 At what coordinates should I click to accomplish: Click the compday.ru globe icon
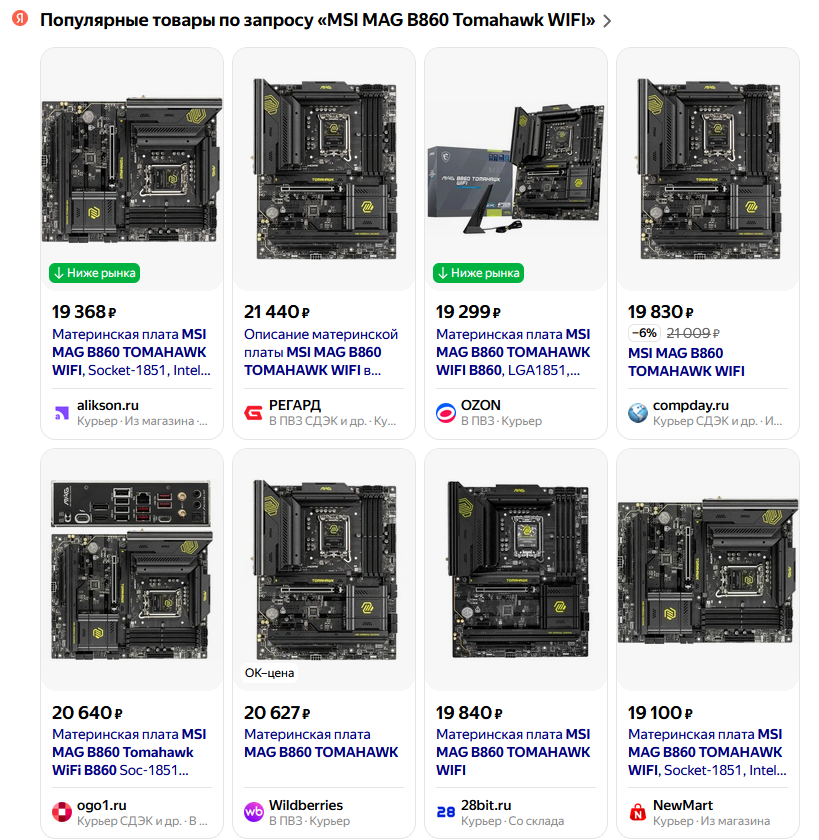pos(638,413)
